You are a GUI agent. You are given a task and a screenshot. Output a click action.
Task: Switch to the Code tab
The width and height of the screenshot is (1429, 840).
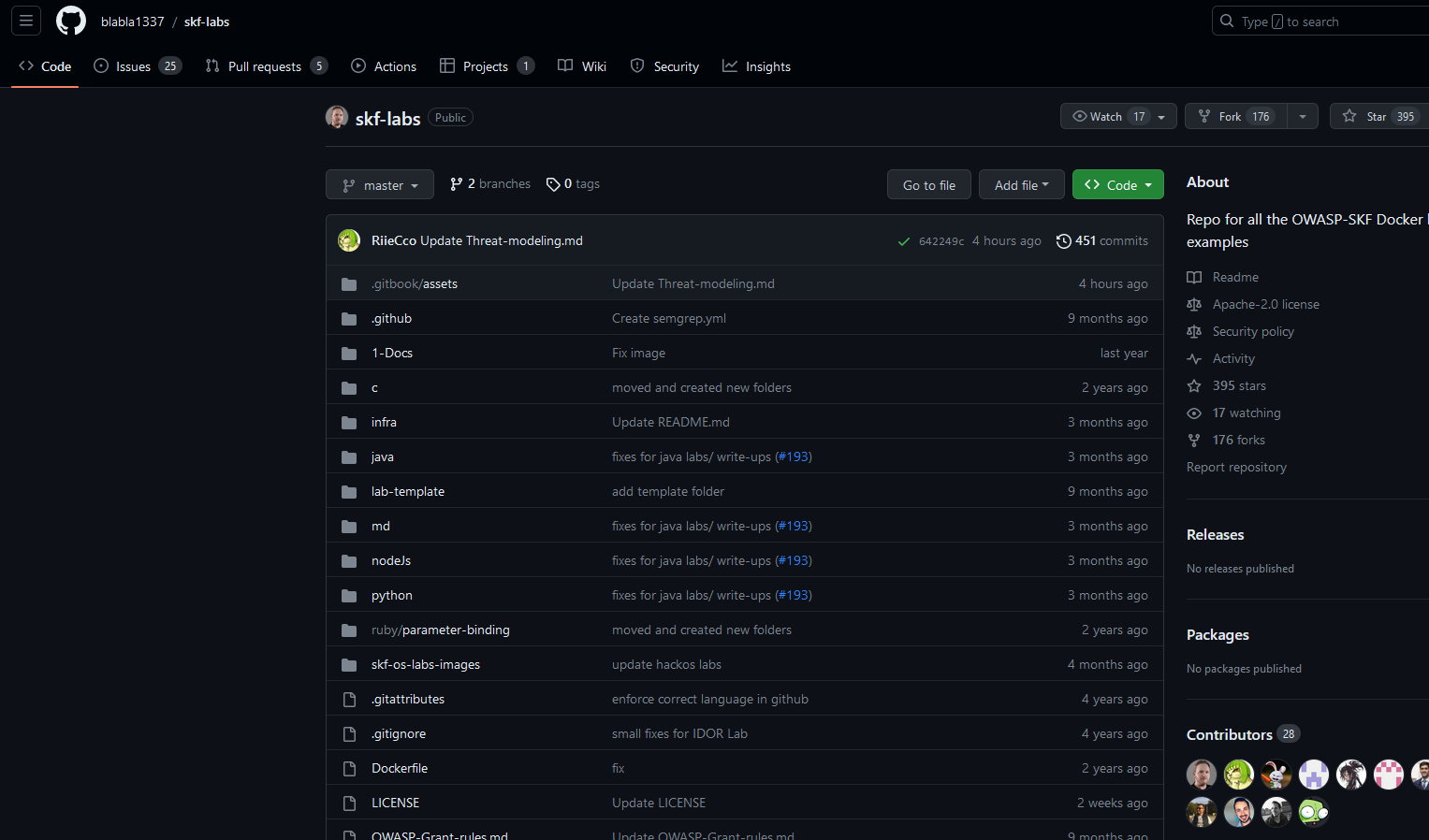coord(45,66)
